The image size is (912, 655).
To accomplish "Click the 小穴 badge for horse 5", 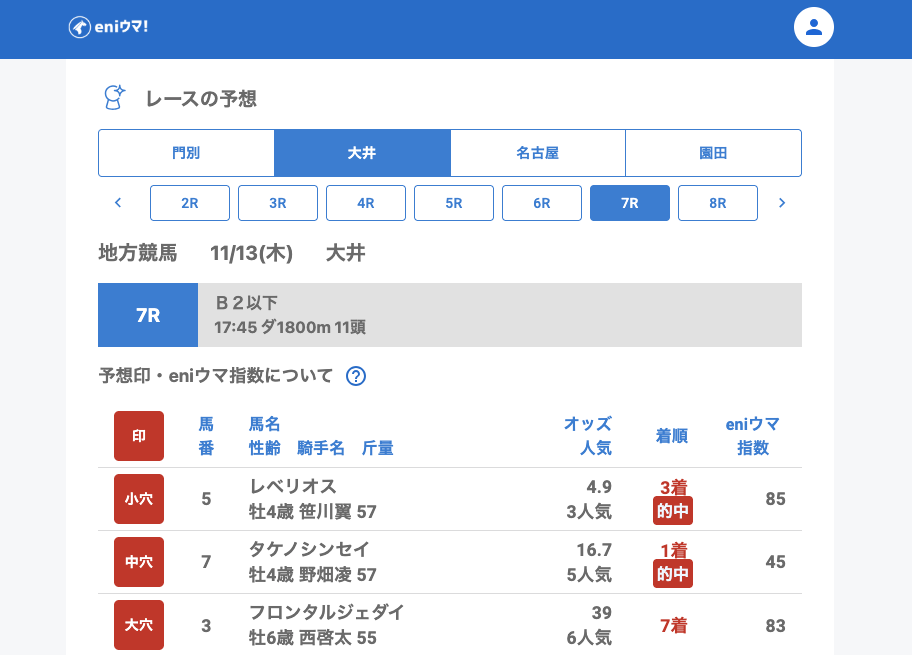I will 139,499.
